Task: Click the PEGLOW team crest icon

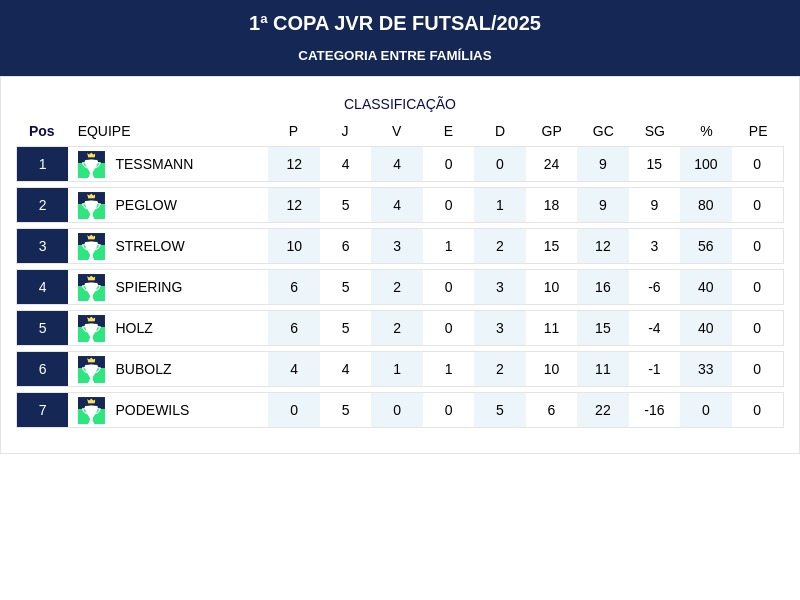Action: 91,205
